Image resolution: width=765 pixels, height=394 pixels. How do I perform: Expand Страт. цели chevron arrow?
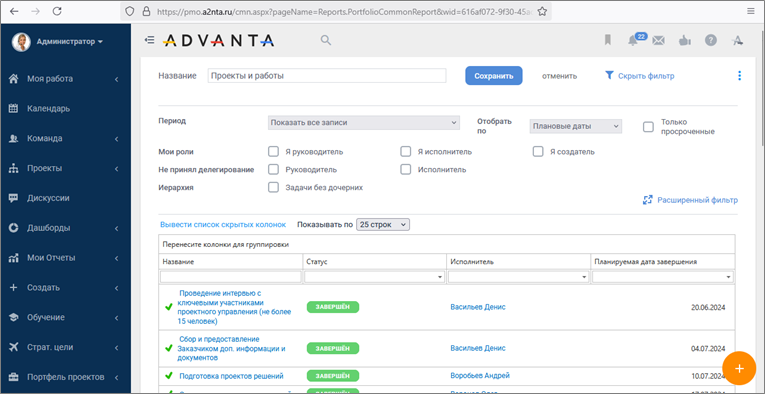pyautogui.click(x=117, y=348)
